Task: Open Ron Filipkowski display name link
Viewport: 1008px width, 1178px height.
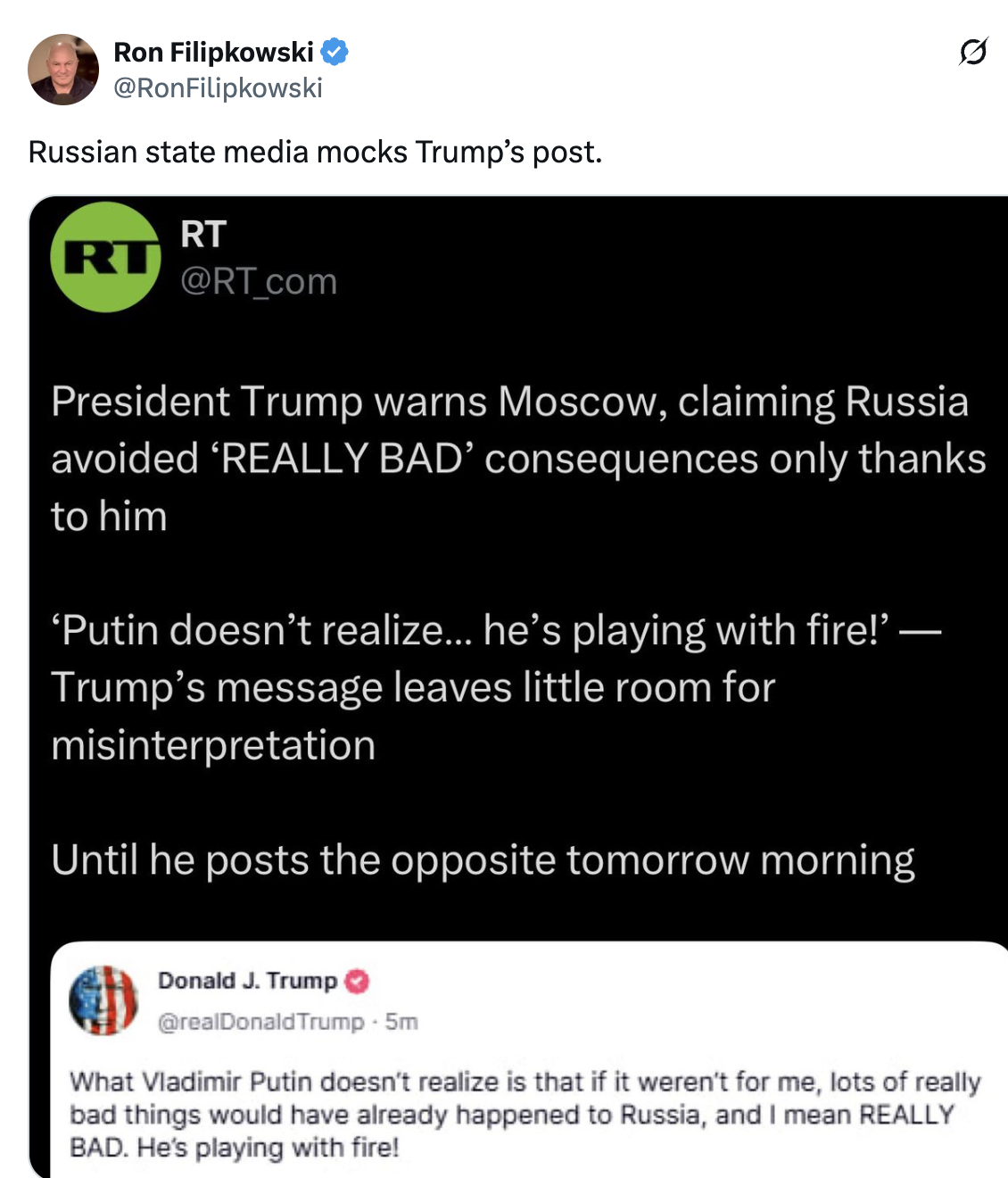Action: (213, 53)
